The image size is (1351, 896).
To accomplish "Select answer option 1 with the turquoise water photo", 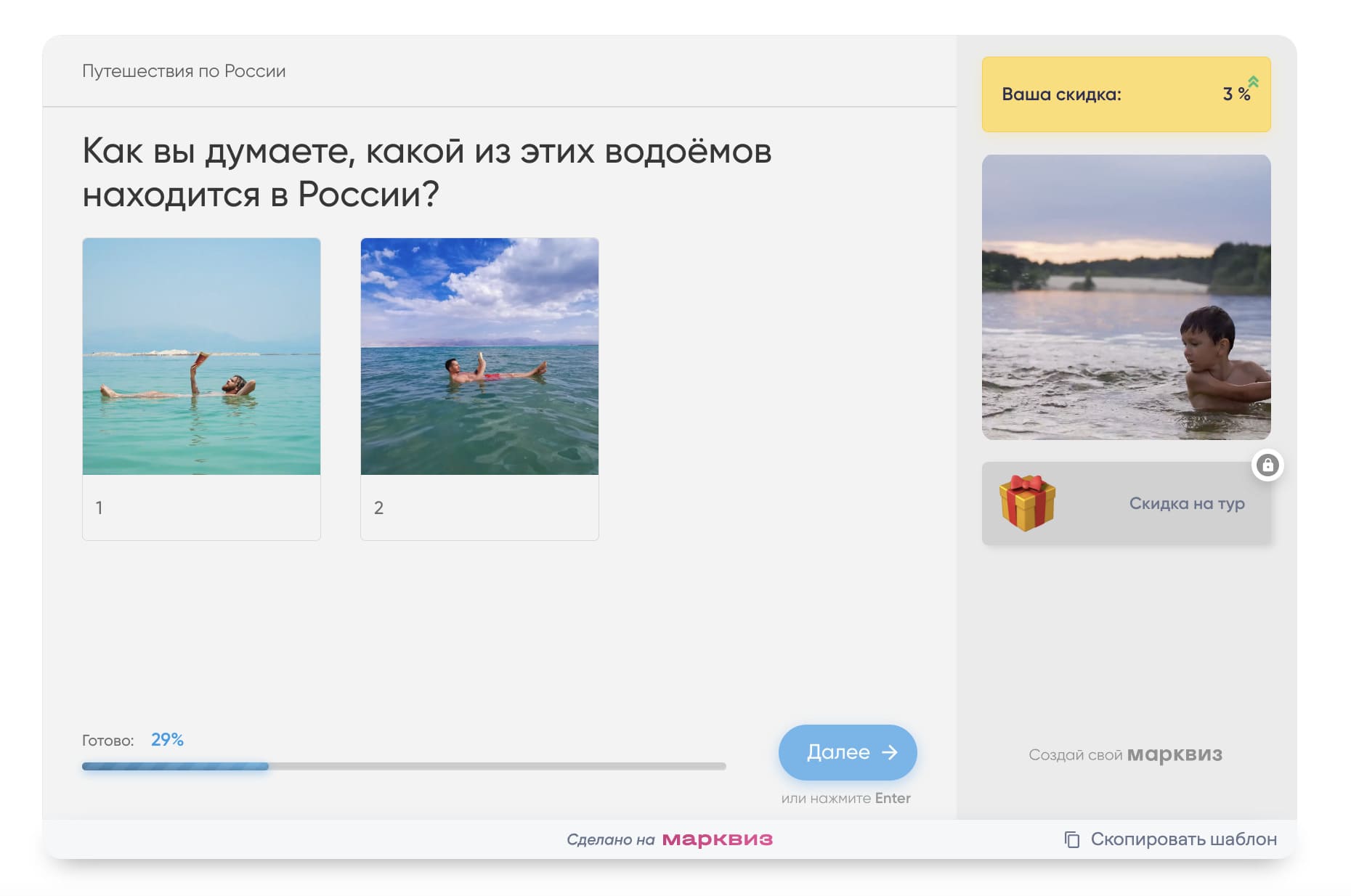I will [201, 356].
